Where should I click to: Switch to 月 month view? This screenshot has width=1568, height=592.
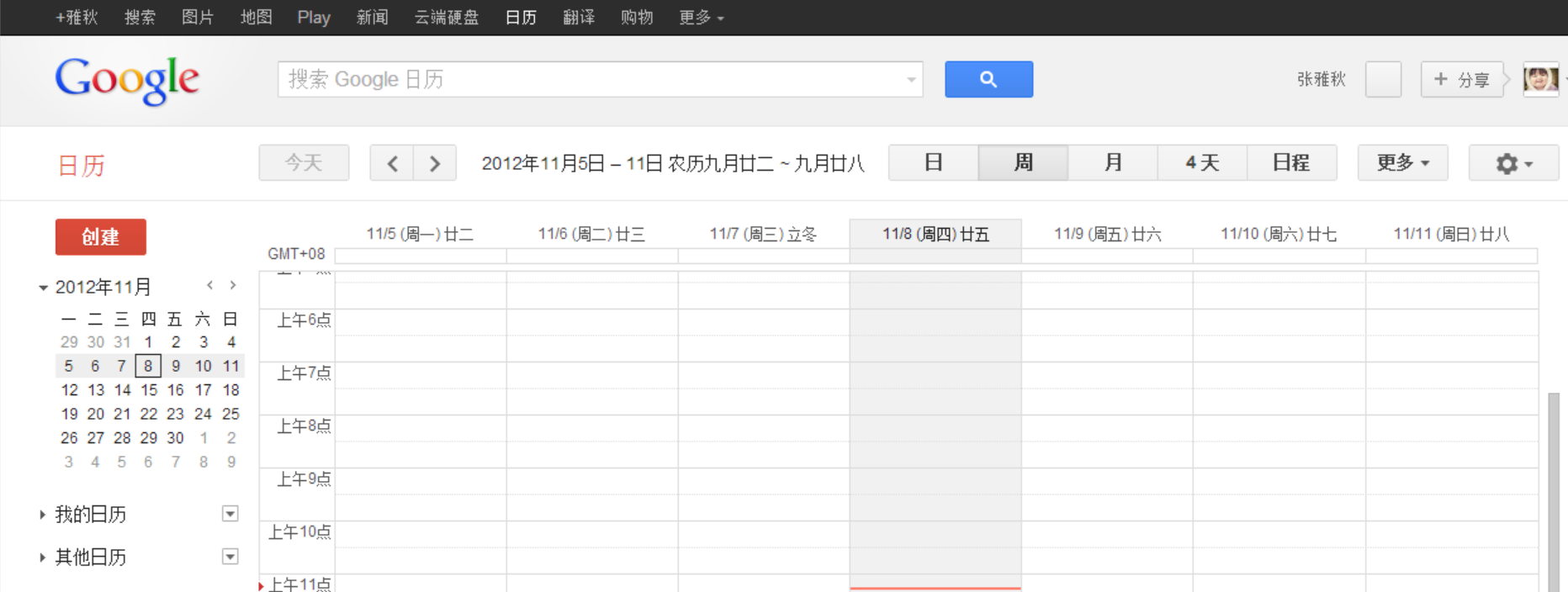pyautogui.click(x=1113, y=163)
